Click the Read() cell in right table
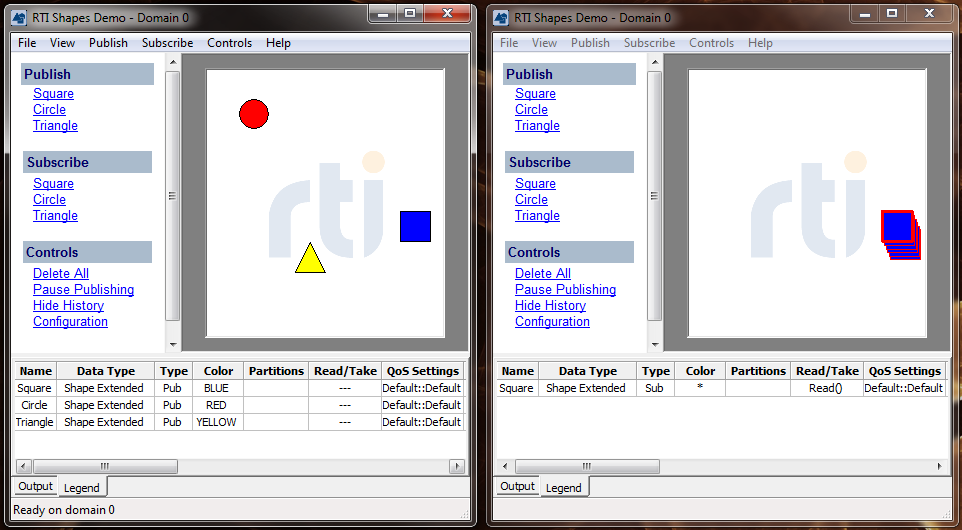962x530 pixels. [x=826, y=388]
